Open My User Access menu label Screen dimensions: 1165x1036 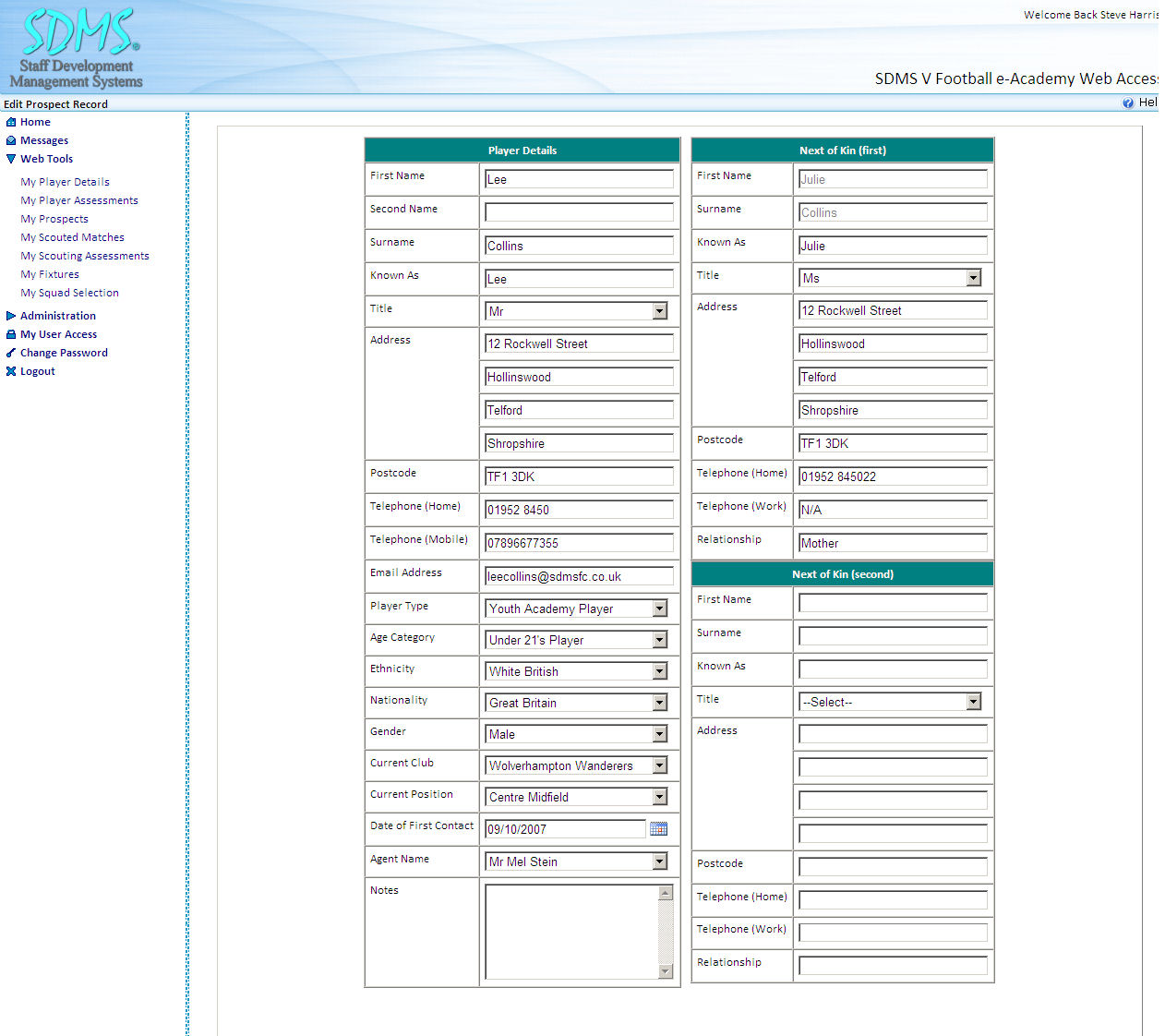click(x=58, y=334)
